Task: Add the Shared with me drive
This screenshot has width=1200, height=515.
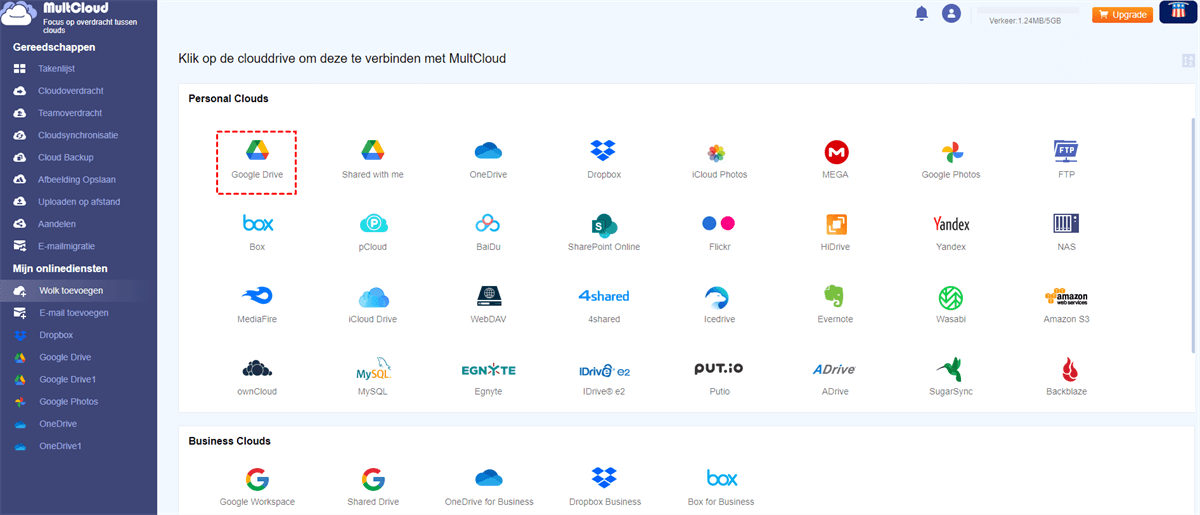Action: 373,160
